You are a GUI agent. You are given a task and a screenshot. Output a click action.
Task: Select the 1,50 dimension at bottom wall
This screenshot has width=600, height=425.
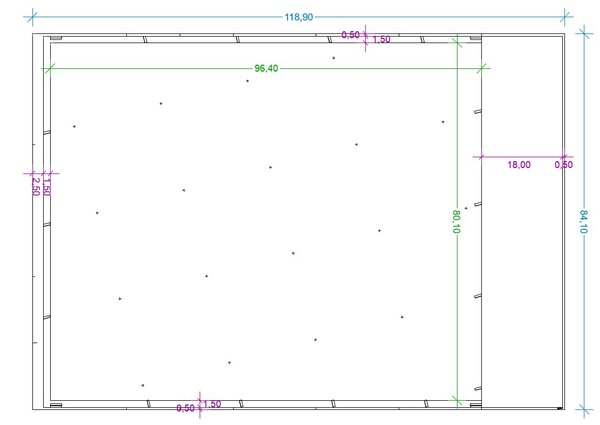coord(212,404)
